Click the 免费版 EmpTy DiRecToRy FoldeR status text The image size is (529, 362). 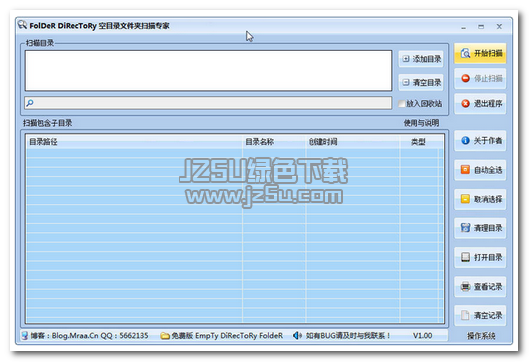pos(227,336)
